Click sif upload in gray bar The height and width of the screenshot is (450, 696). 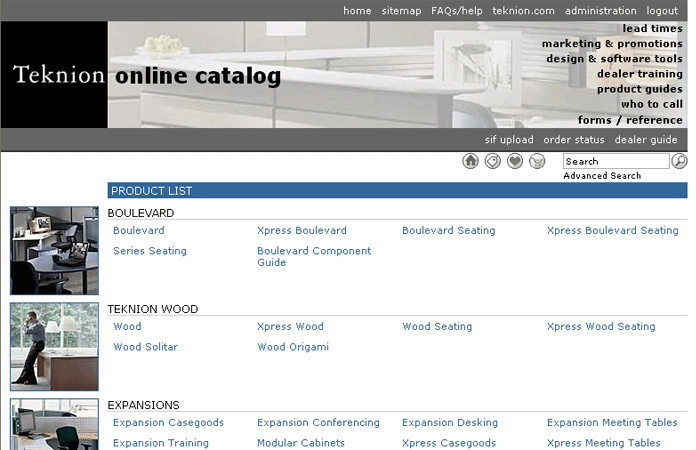pos(509,139)
